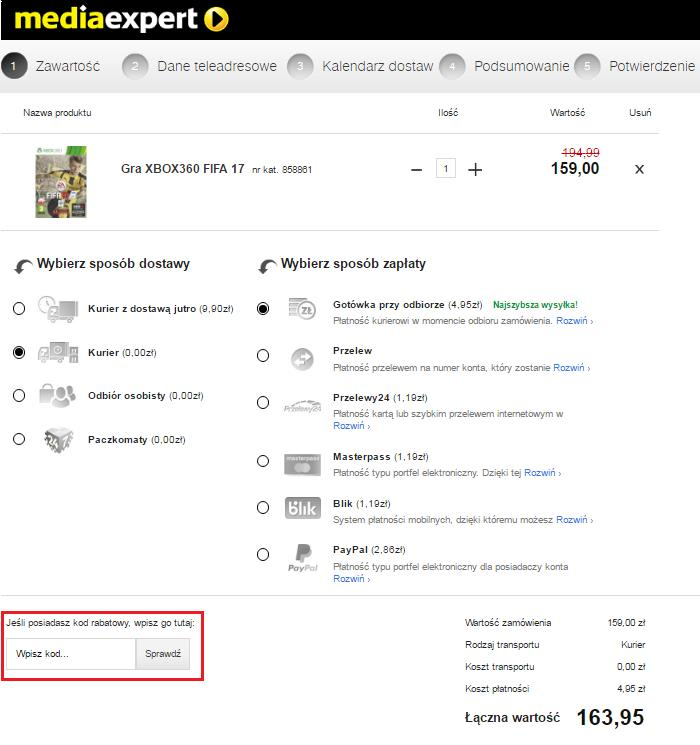
Task: Click the Rodzaj transportu value Kurier
Action: point(633,645)
